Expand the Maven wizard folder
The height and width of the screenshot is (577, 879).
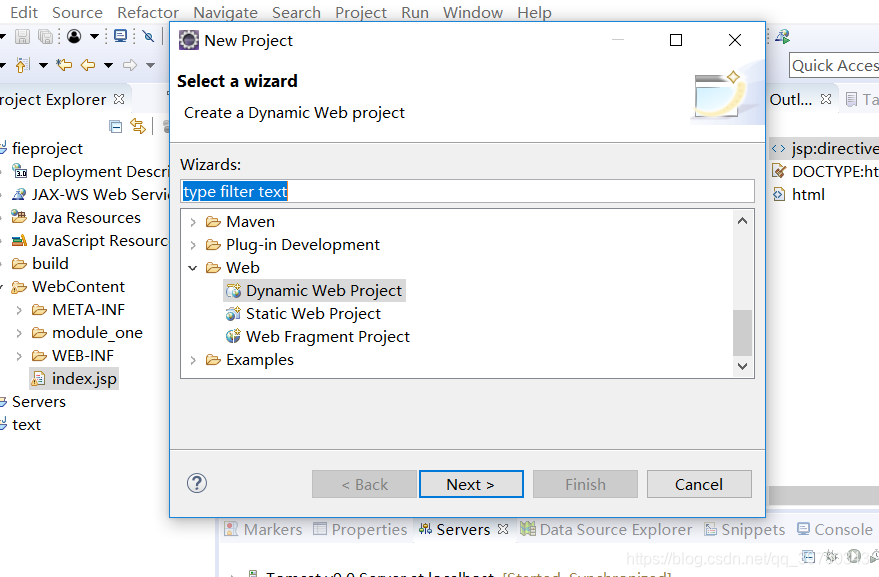pos(193,222)
